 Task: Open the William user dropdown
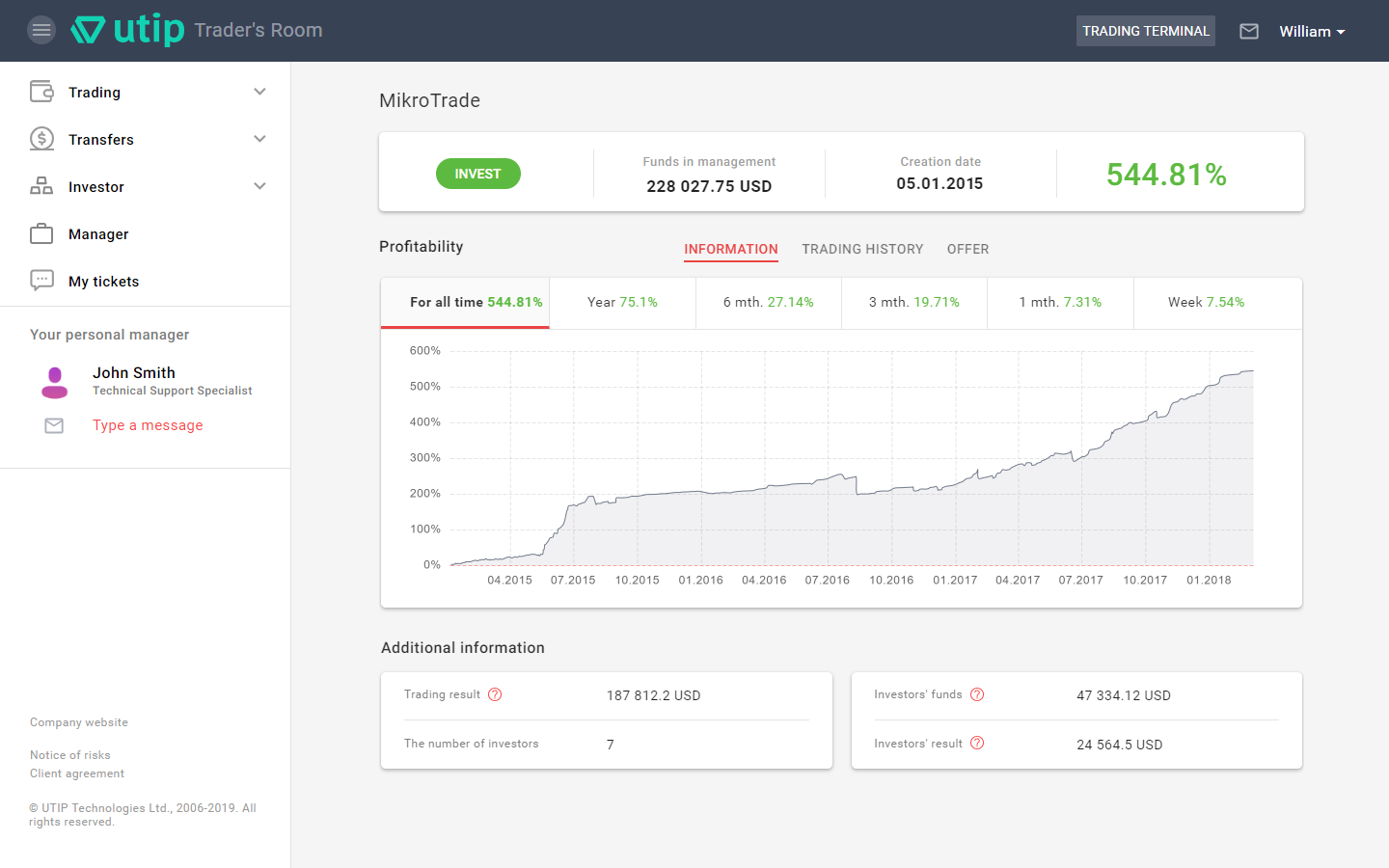pyautogui.click(x=1312, y=31)
